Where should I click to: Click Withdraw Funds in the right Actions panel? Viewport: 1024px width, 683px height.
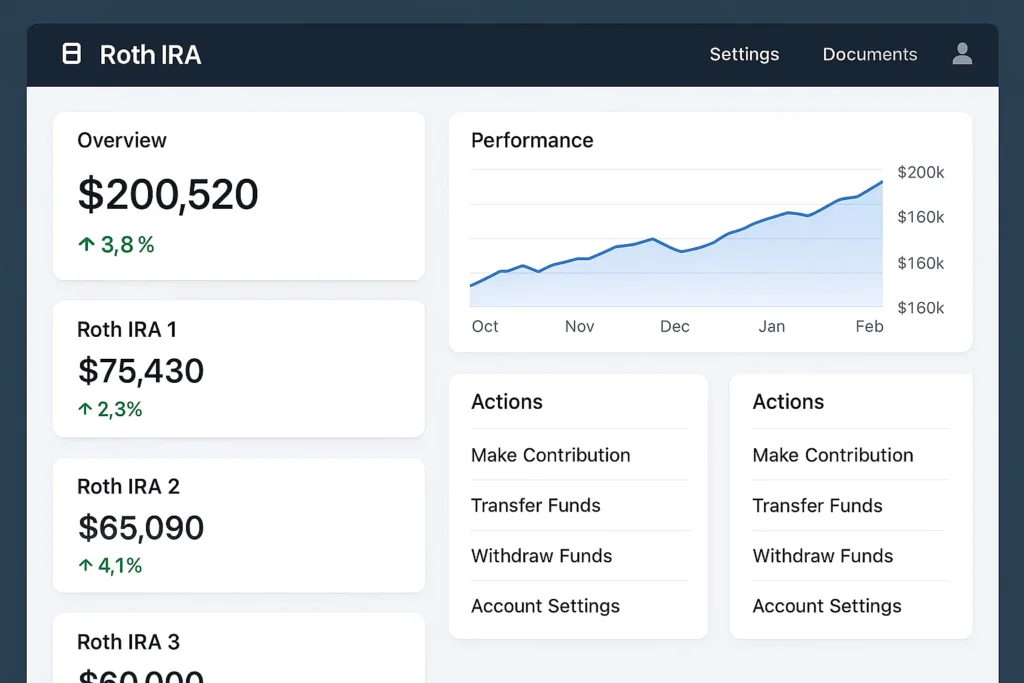(823, 556)
